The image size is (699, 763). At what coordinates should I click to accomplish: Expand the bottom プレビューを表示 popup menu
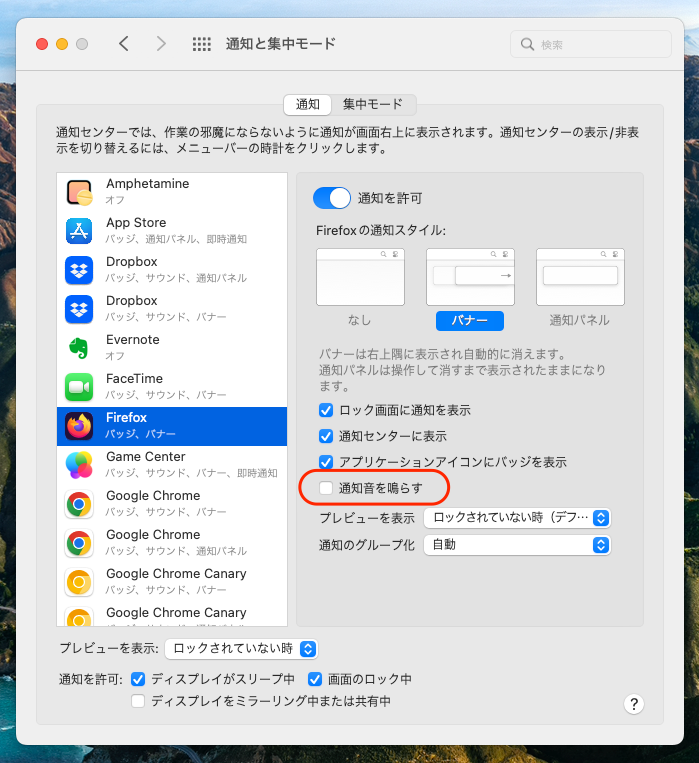pos(241,649)
